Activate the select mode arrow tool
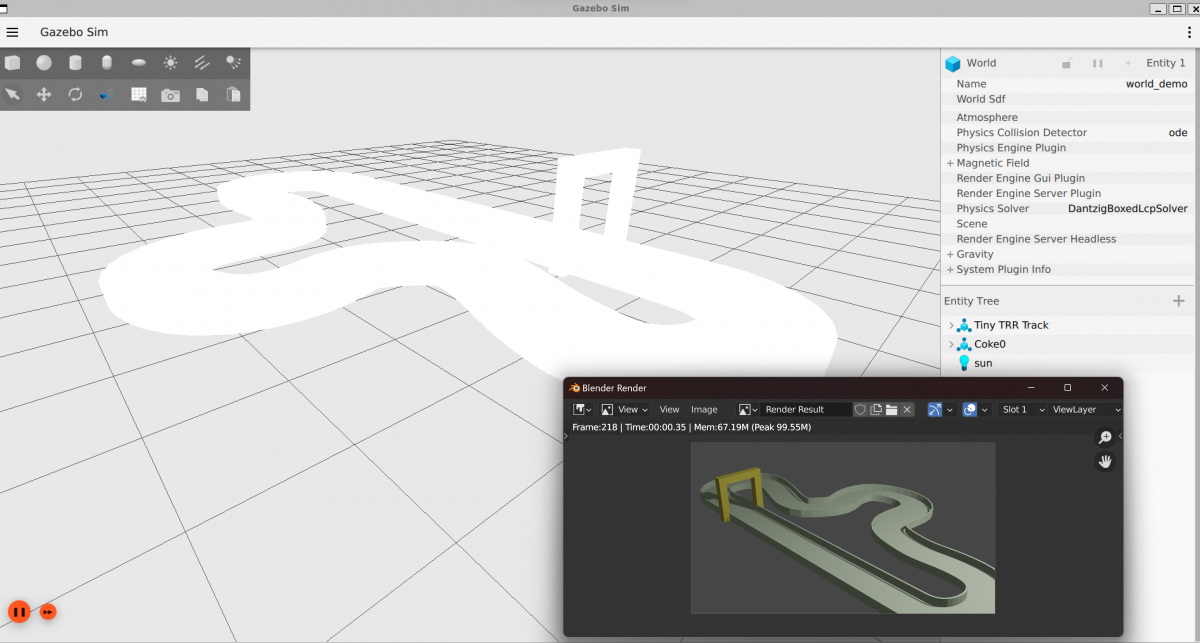1200x643 pixels. tap(12, 94)
